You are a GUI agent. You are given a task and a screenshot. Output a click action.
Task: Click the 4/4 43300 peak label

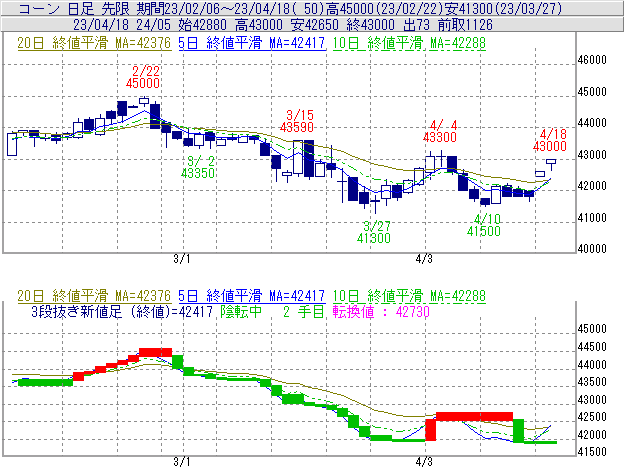point(440,131)
